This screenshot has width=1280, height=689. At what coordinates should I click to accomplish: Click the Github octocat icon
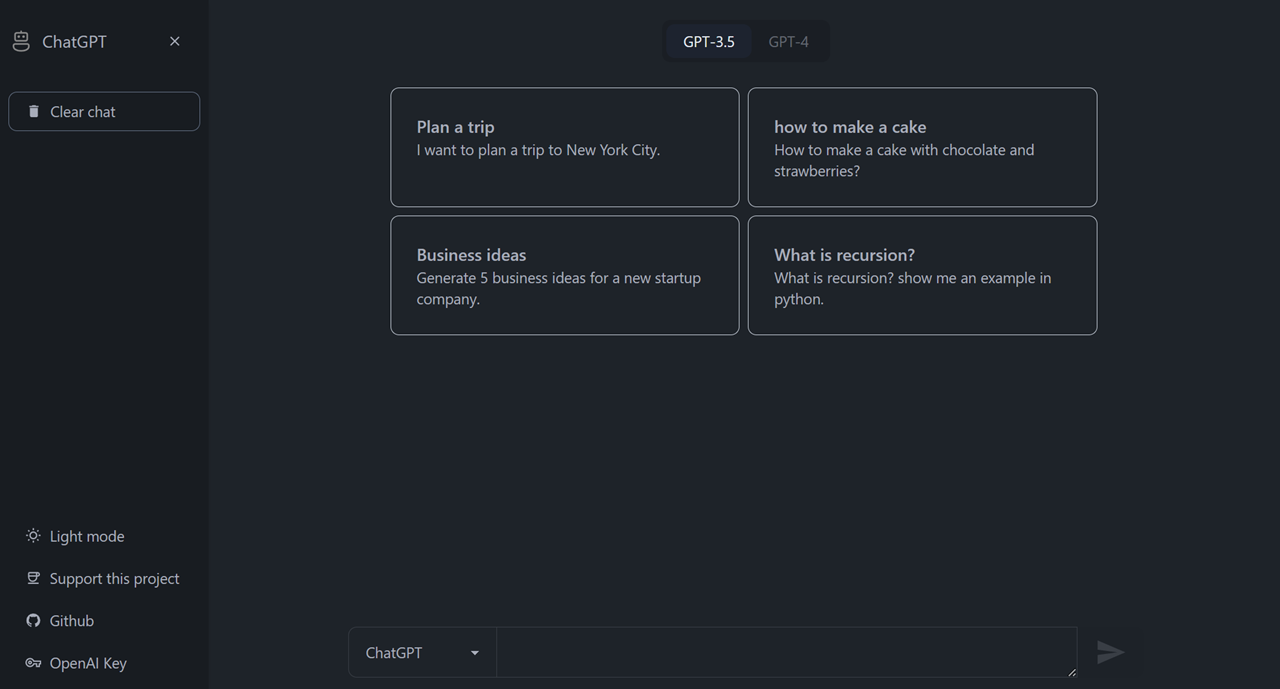point(33,621)
